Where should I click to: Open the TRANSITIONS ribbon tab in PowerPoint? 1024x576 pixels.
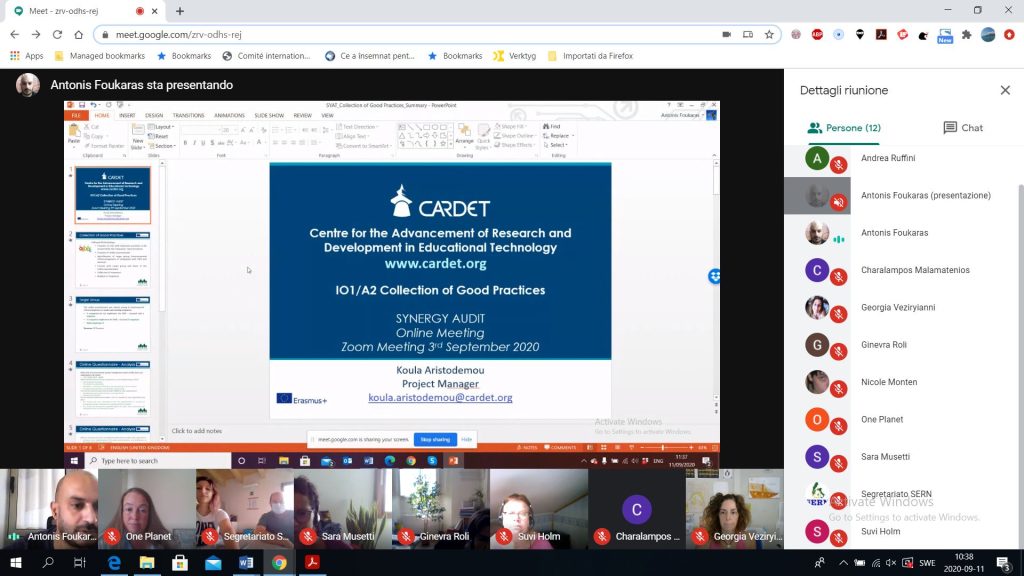[x=188, y=116]
